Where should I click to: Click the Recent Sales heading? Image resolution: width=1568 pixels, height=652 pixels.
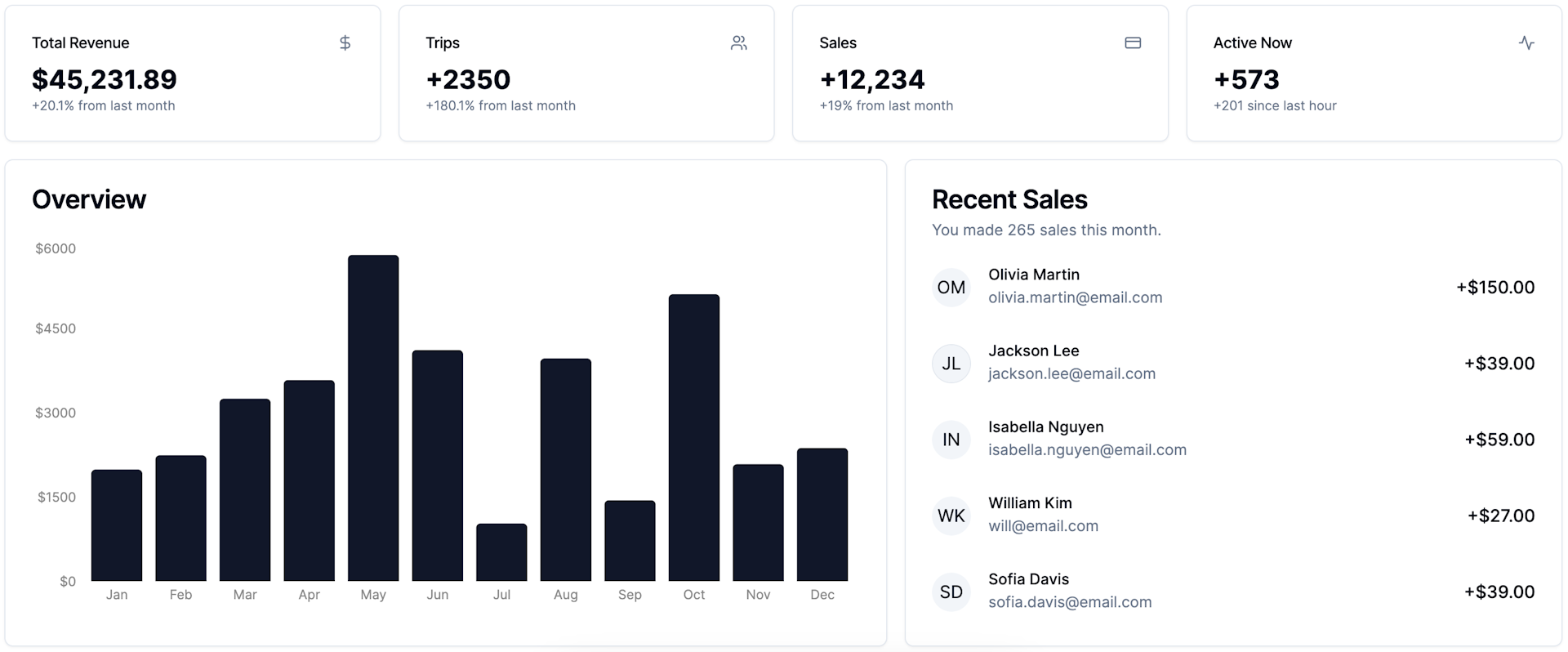[x=1009, y=199]
